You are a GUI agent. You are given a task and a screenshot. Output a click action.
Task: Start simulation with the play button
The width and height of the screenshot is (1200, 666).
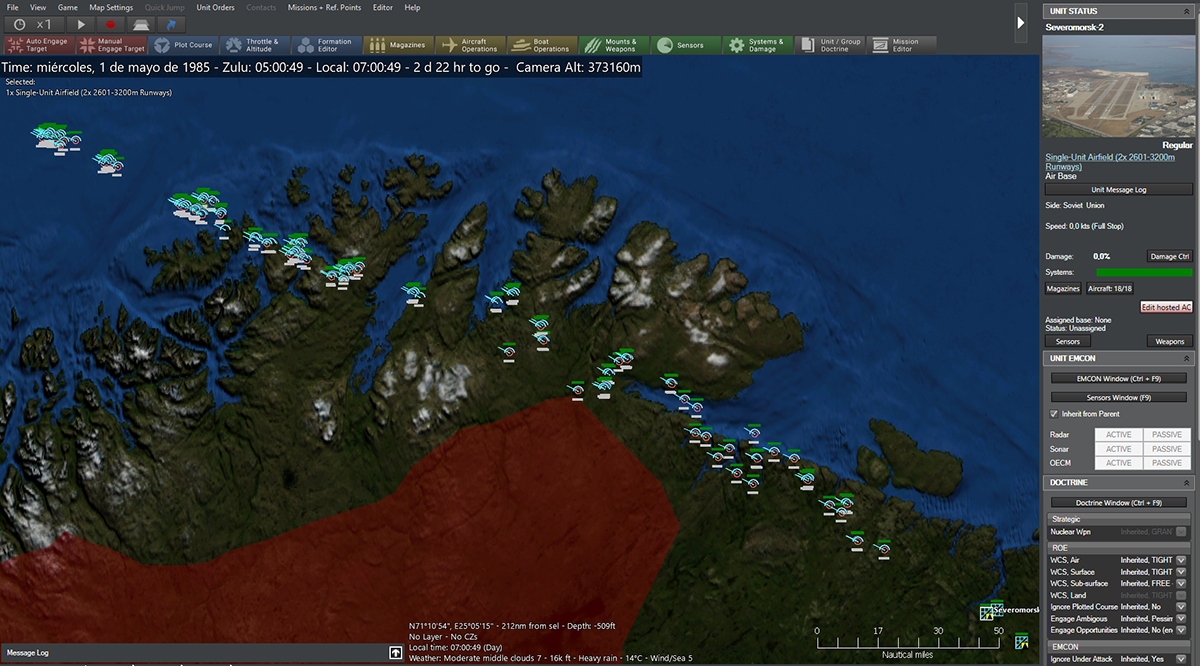(83, 24)
